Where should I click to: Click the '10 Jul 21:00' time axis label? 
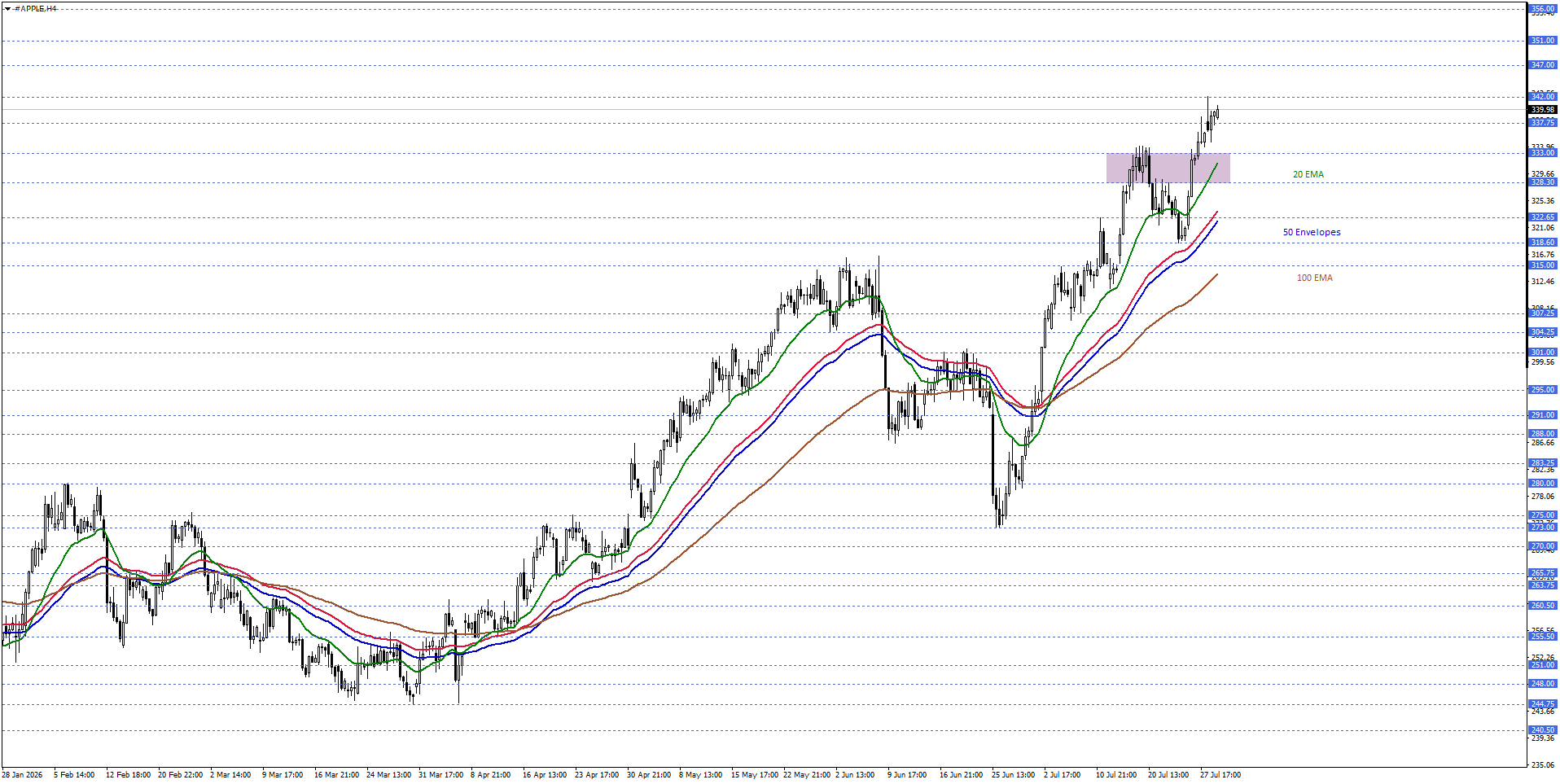(1116, 775)
